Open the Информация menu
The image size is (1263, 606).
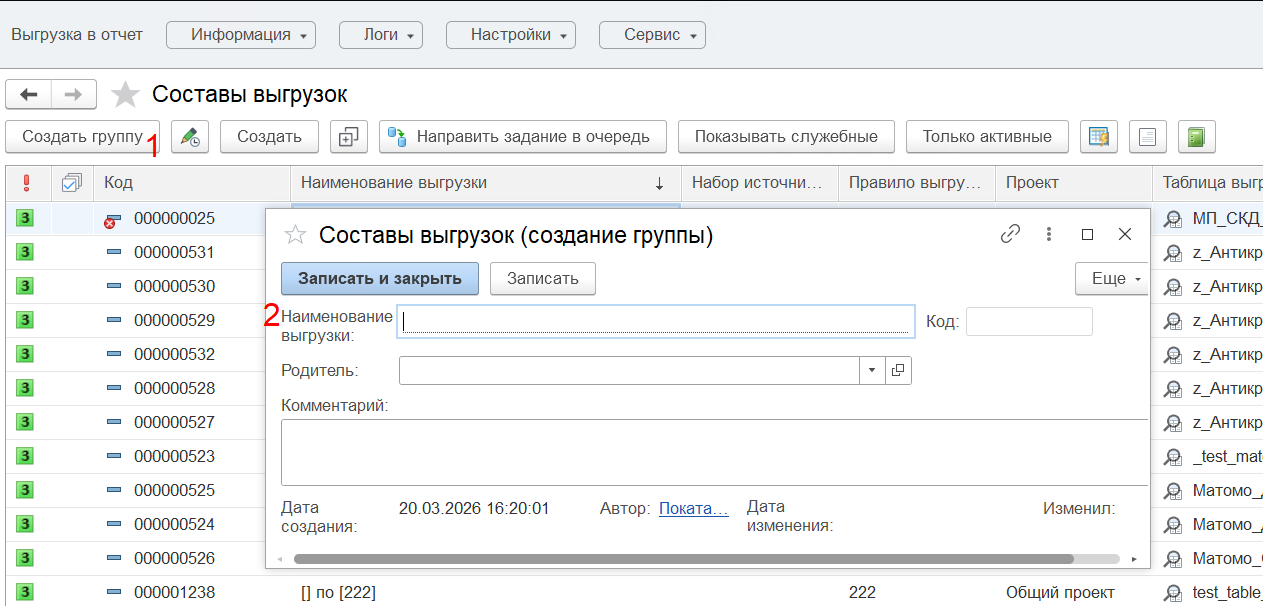click(x=240, y=35)
